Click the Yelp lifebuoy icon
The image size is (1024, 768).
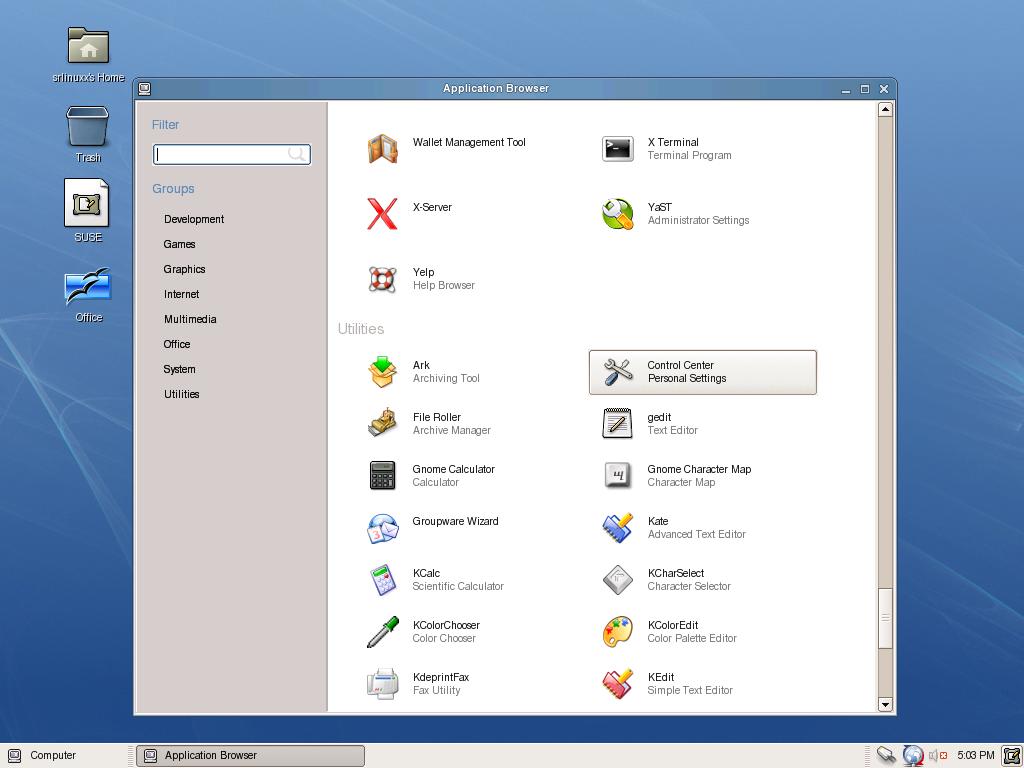pos(382,279)
